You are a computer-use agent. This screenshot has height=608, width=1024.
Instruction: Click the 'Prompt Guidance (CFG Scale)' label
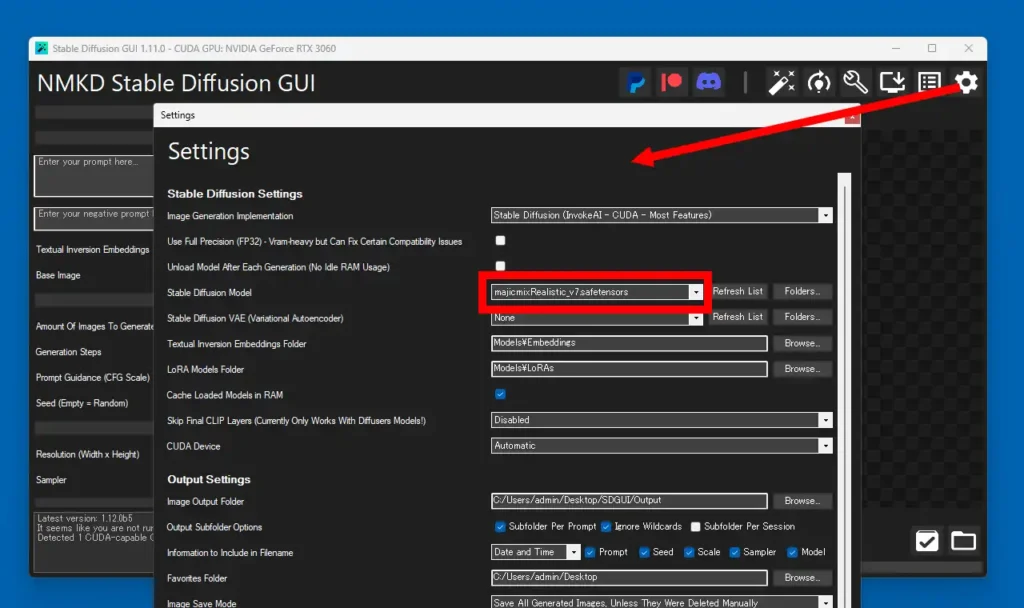[93, 377]
